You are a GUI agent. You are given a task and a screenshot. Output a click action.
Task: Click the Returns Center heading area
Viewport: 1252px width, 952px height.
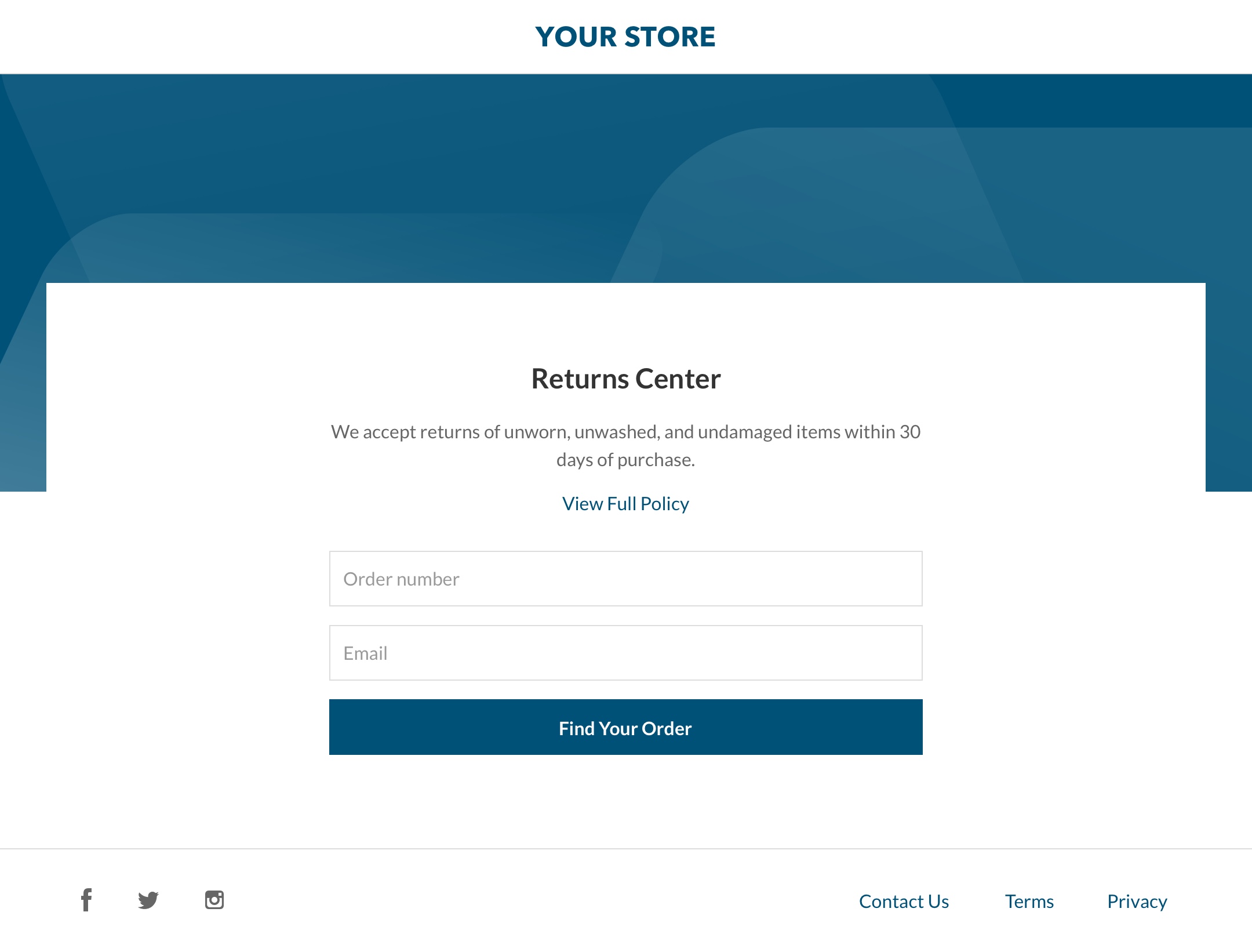[626, 377]
